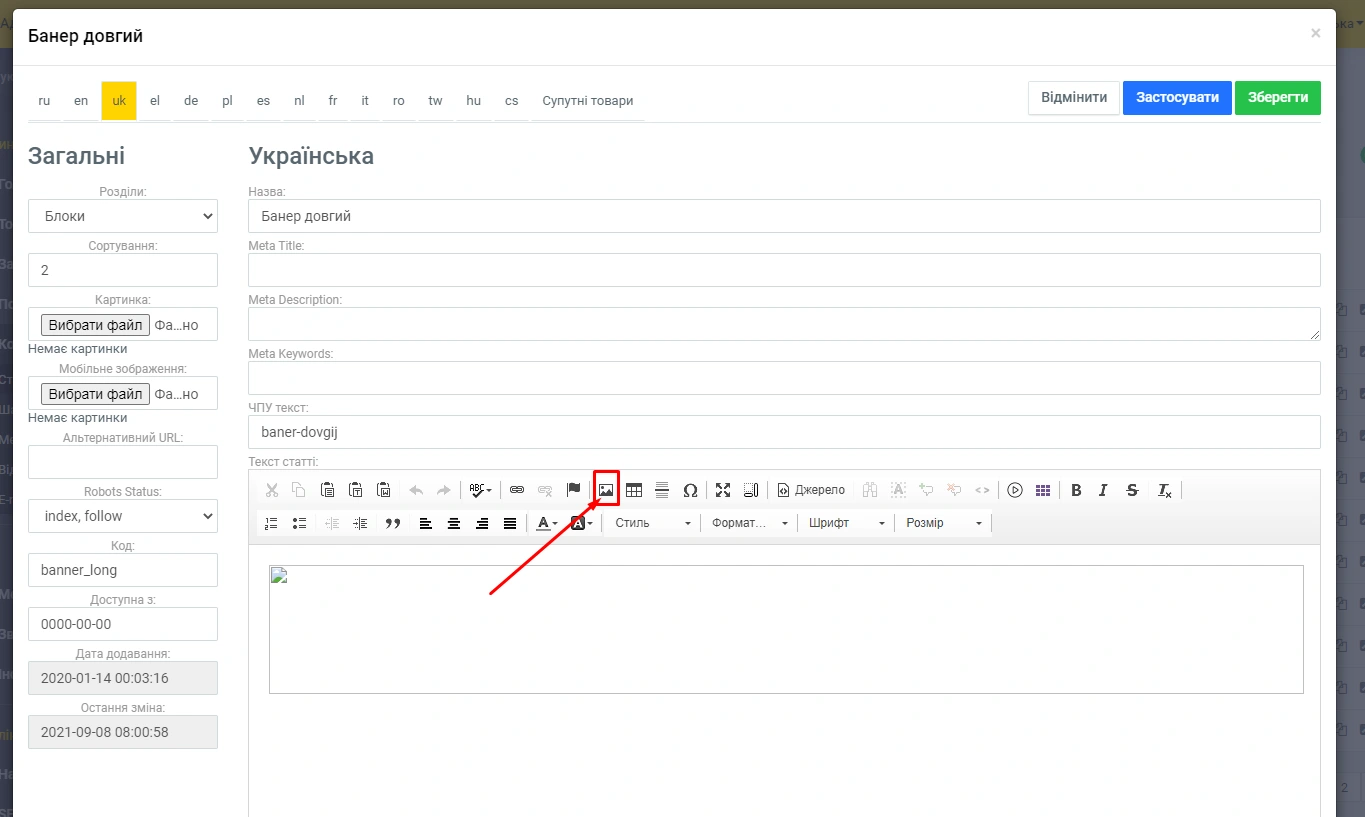This screenshot has height=817, width=1365.
Task: Open the Супутні товари tab
Action: 587,101
